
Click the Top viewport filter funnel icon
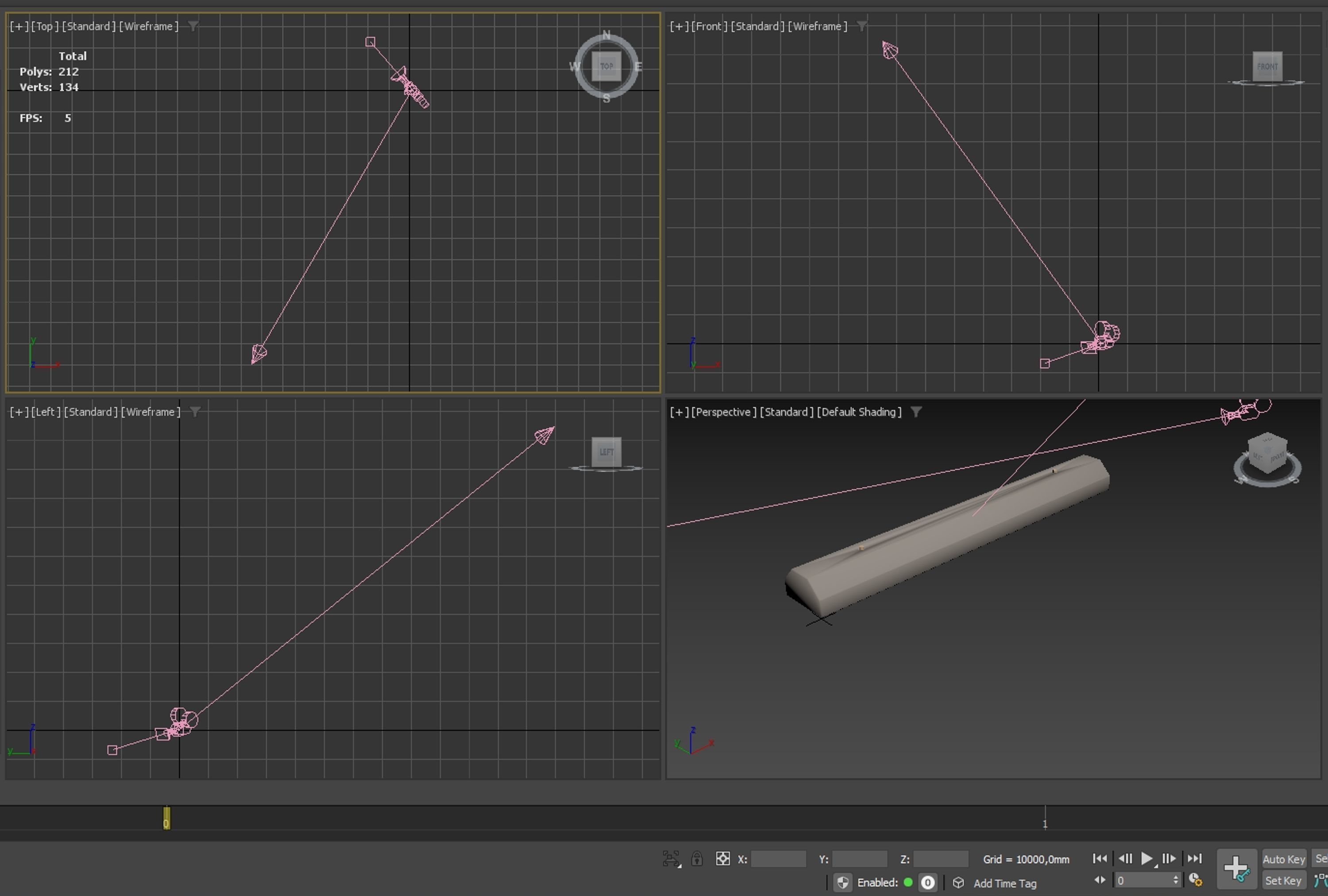click(x=193, y=26)
